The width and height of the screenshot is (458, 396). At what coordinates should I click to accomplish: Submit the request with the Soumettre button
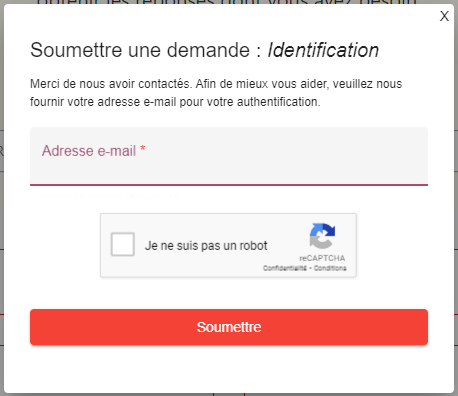229,327
